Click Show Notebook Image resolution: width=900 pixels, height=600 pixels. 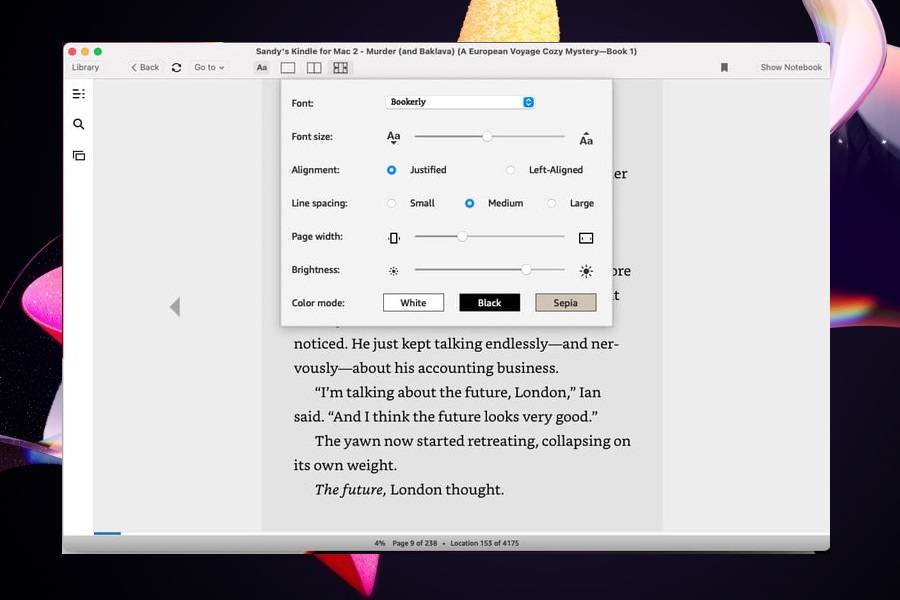tap(793, 67)
